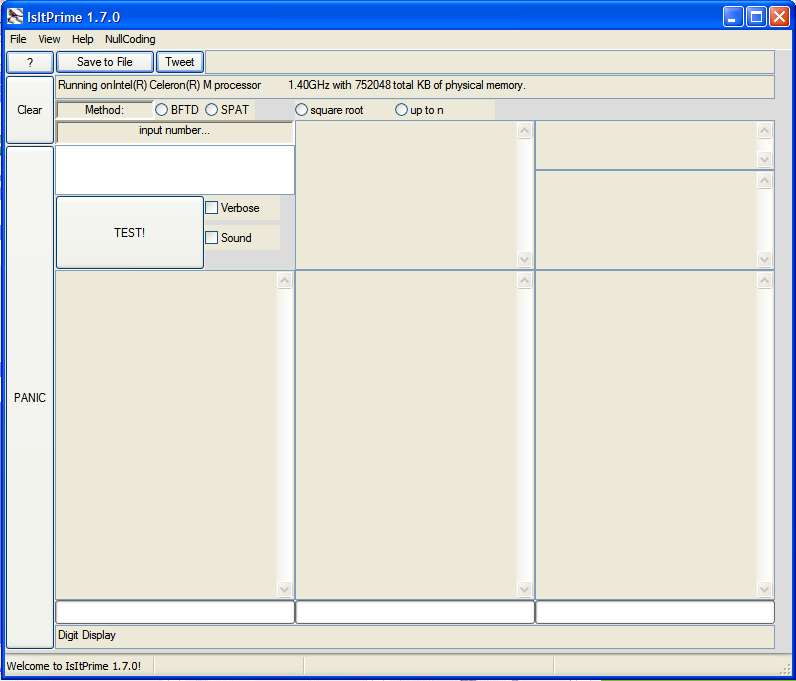Open the File menu
796x681 pixels.
coord(18,39)
